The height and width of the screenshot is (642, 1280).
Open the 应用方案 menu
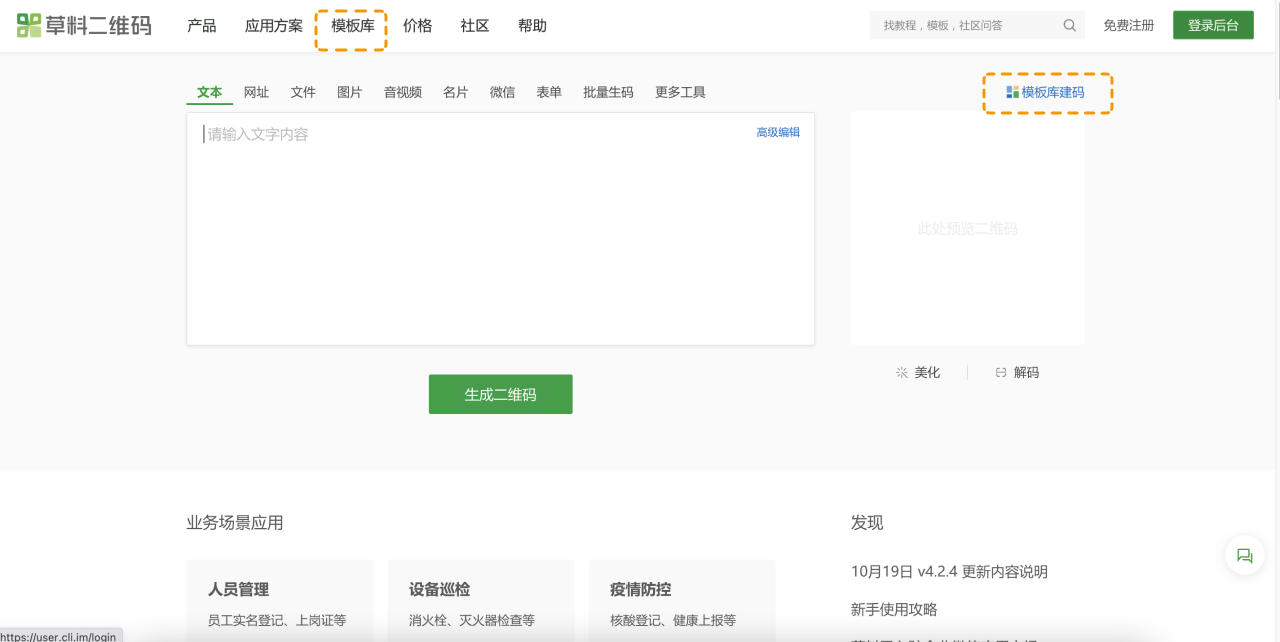[x=274, y=26]
